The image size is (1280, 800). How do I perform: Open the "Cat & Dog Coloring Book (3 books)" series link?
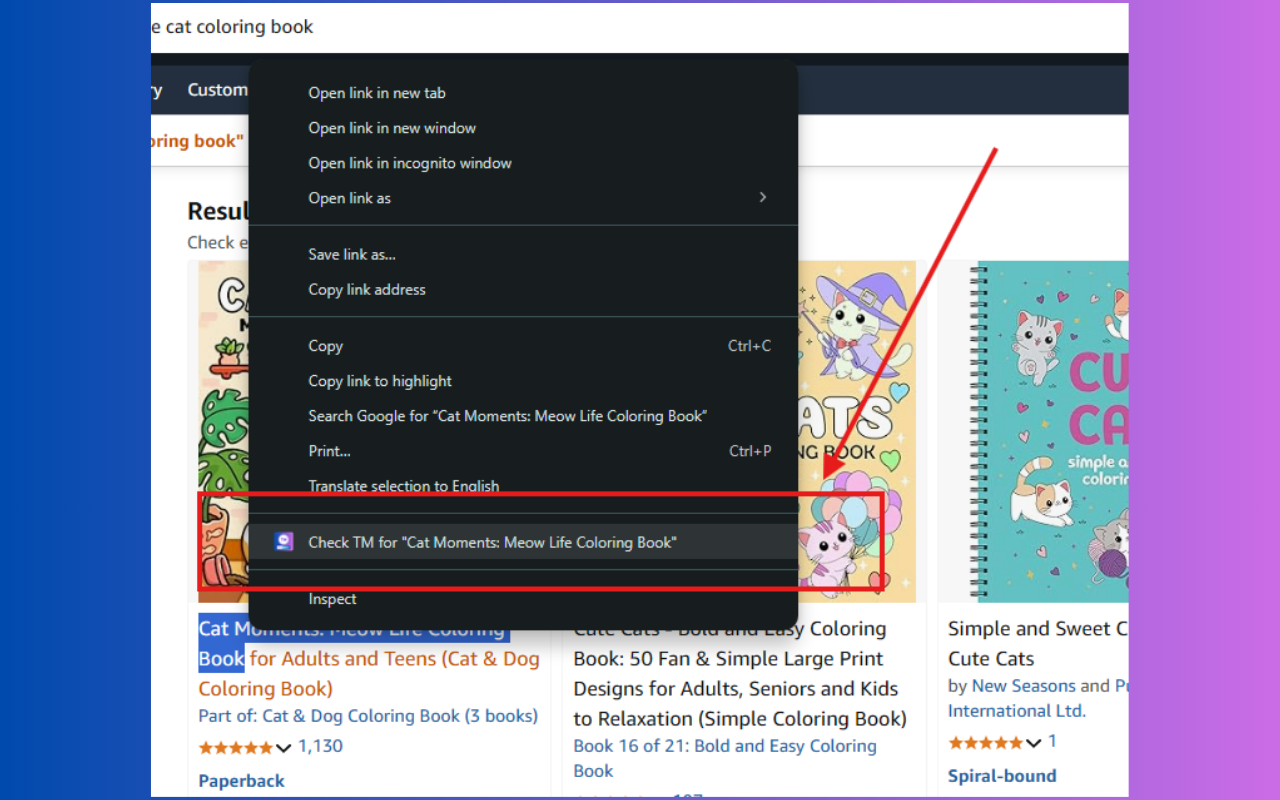tap(400, 716)
